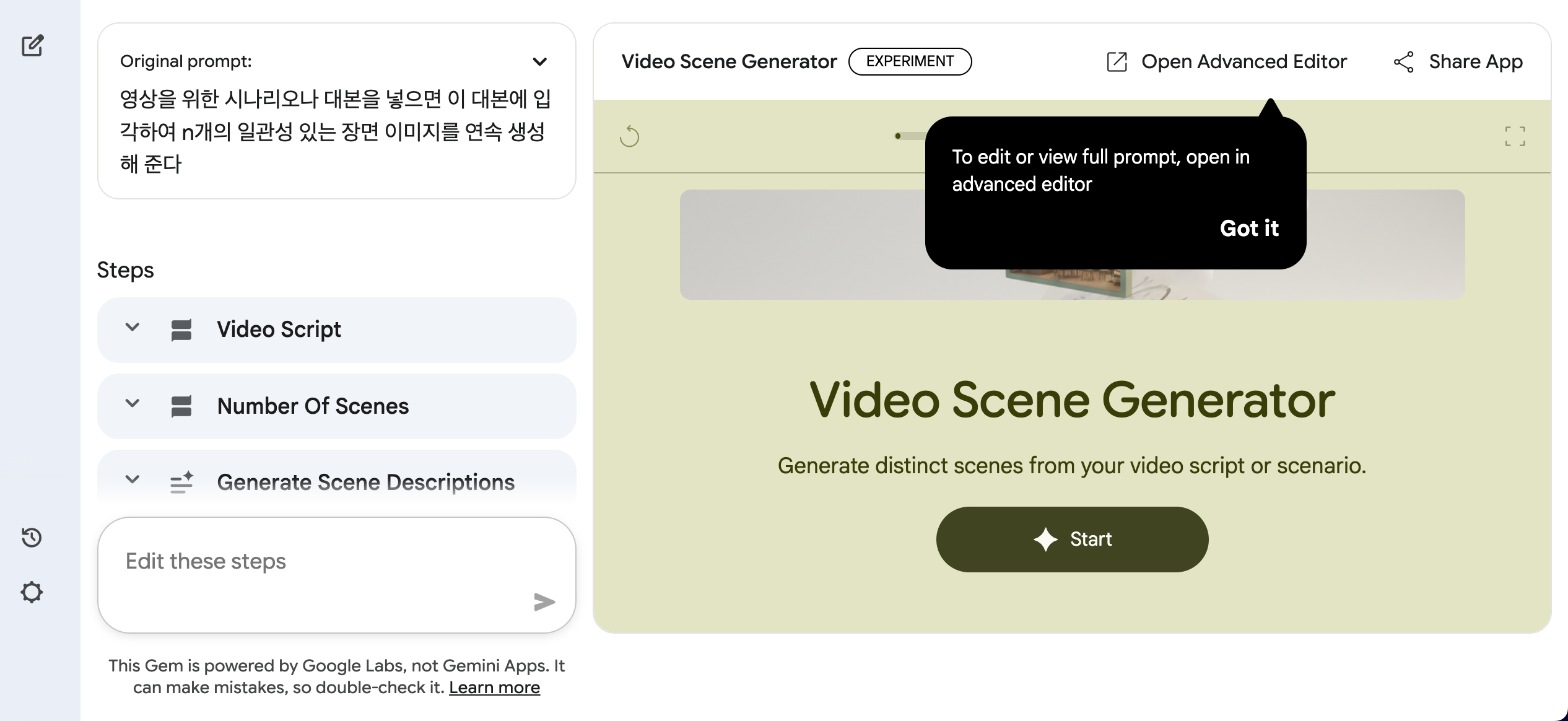Open the history icon in sidebar
The image size is (1568, 721).
pyautogui.click(x=31, y=538)
